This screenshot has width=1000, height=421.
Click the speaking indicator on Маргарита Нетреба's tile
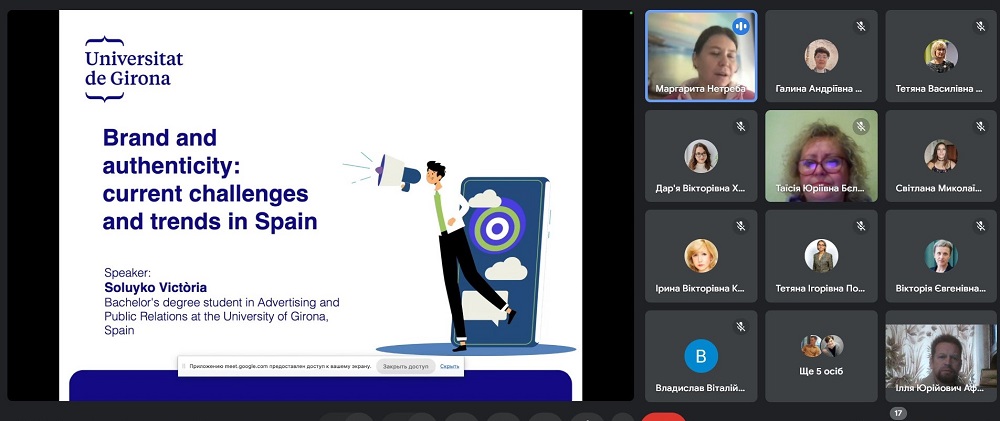(741, 26)
